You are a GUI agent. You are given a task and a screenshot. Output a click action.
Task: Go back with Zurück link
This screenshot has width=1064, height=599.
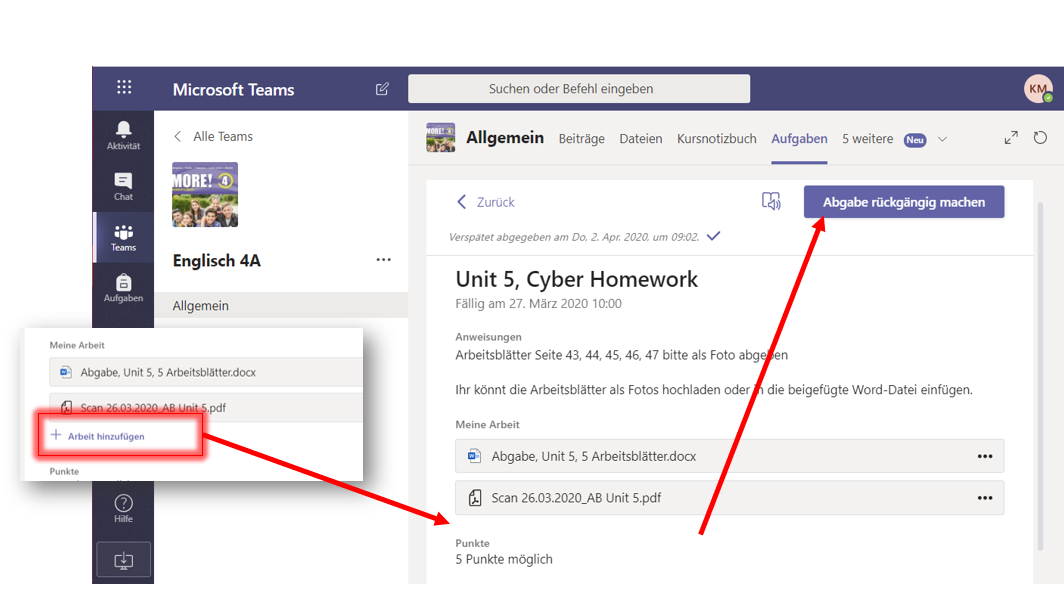(486, 202)
